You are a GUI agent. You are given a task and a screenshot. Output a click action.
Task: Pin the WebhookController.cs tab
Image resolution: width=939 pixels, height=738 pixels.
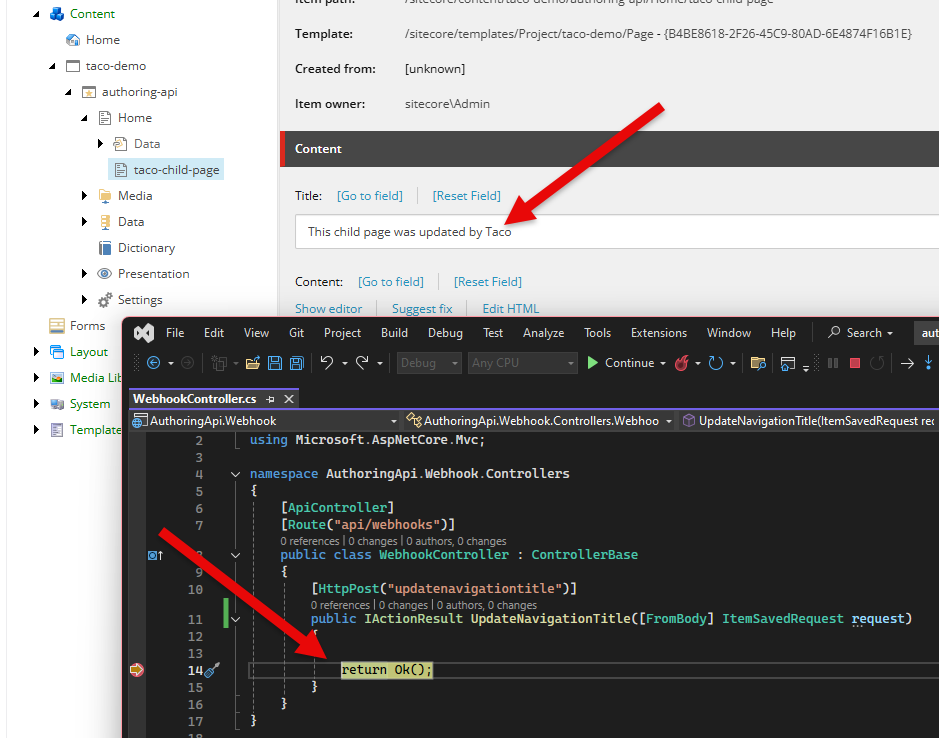pyautogui.click(x=270, y=399)
